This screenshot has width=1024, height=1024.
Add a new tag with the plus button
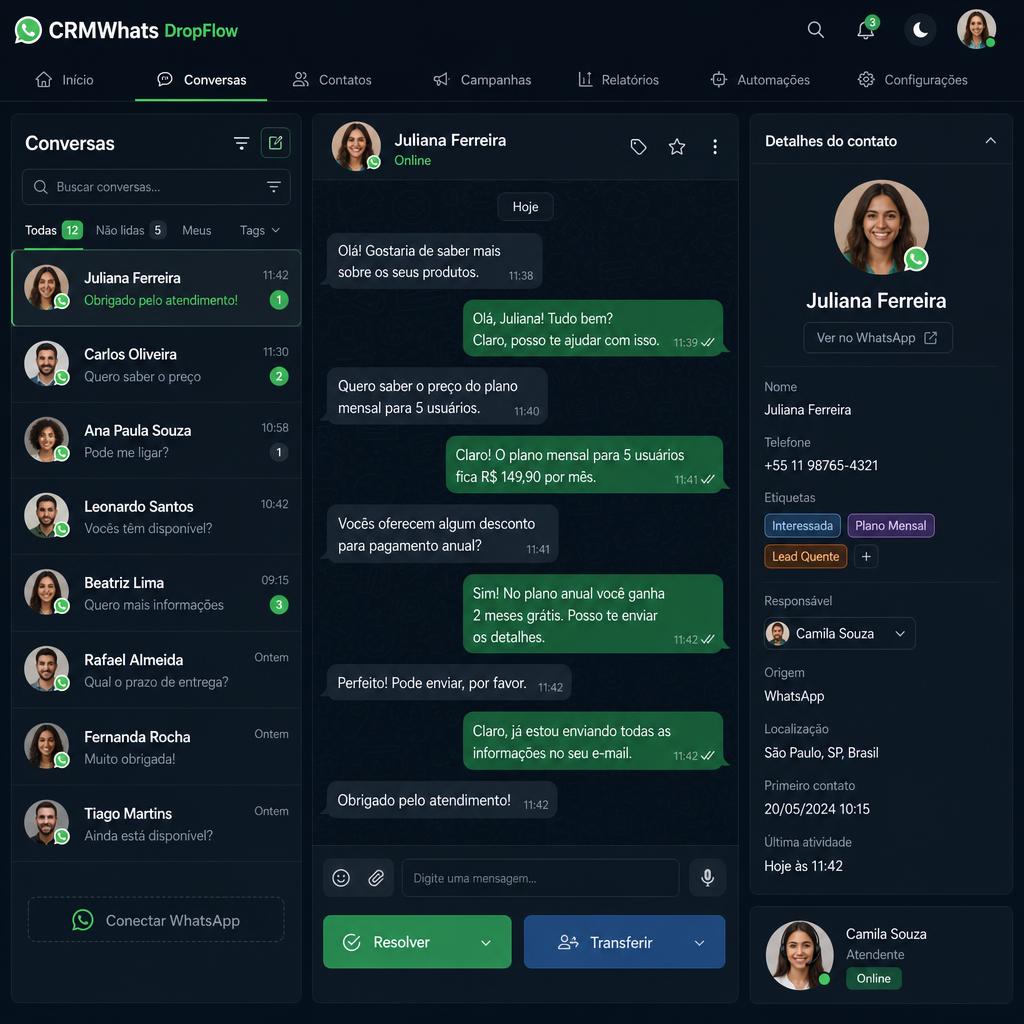[866, 556]
